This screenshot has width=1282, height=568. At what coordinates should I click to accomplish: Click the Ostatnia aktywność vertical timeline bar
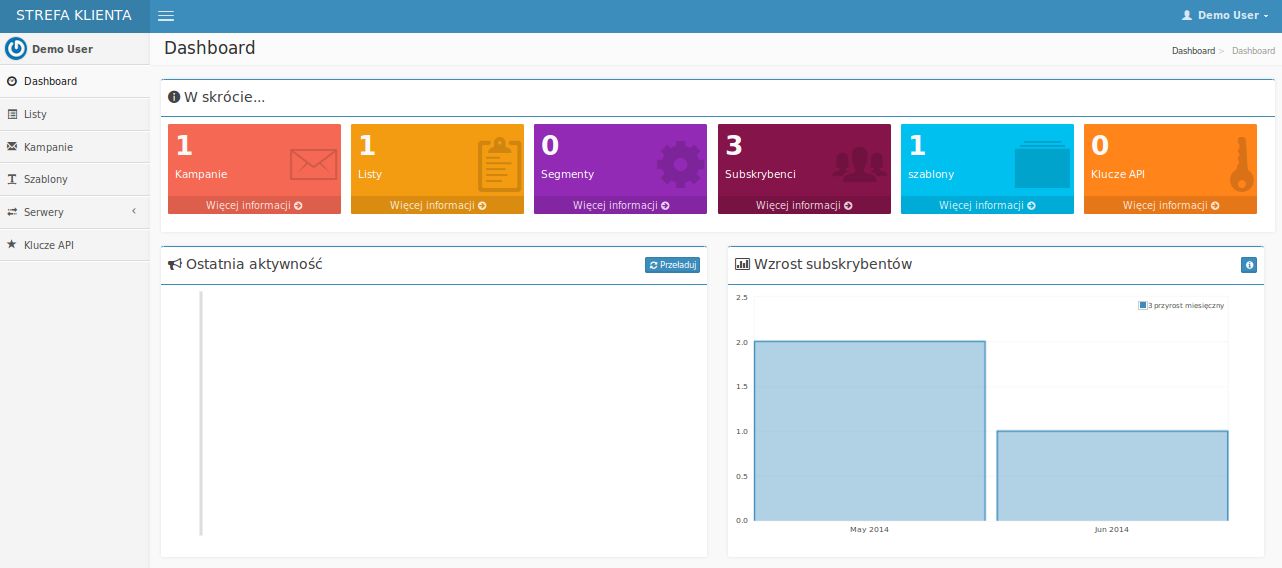tap(201, 413)
